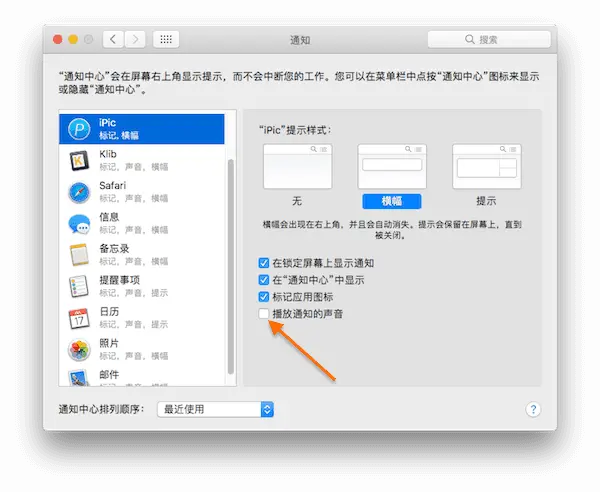This screenshot has width=600, height=492.
Task: Click the 无 style label
Action: (297, 201)
